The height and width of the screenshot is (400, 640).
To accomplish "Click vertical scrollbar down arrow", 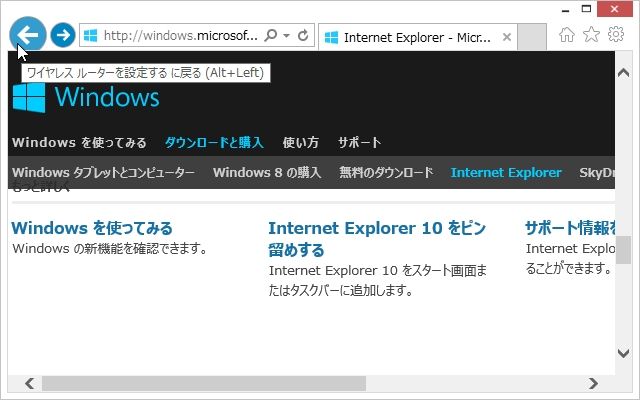I will (623, 353).
